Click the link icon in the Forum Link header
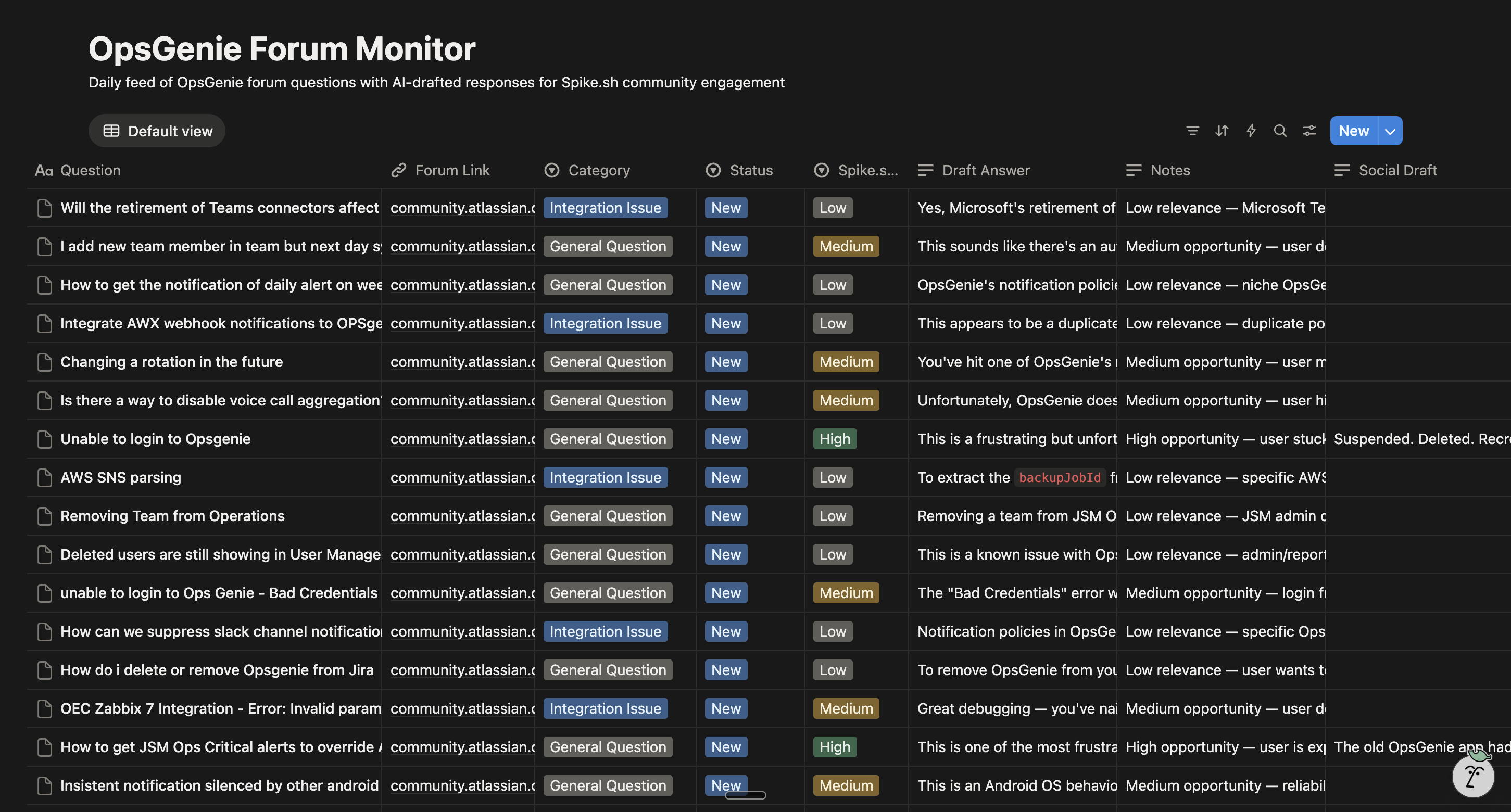The height and width of the screenshot is (812, 1511). point(398,171)
